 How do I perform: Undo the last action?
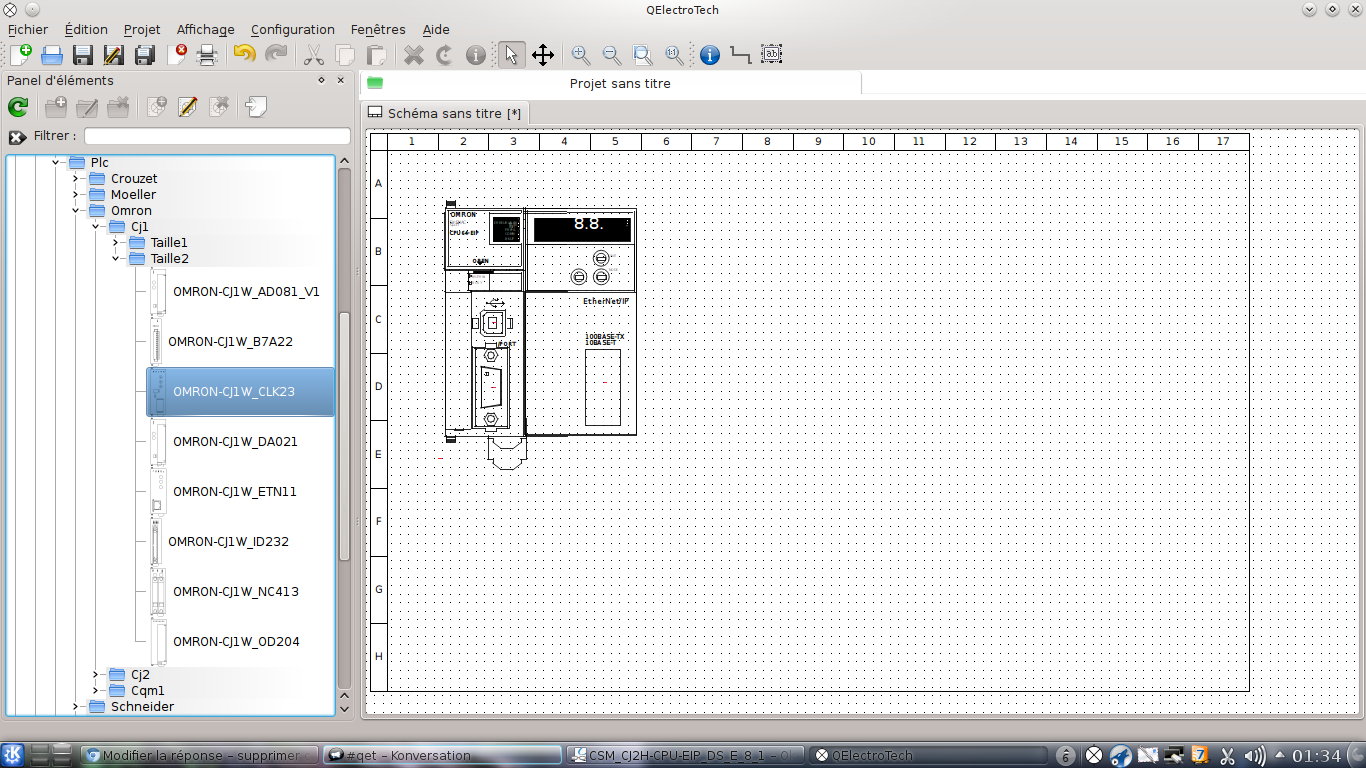tap(244, 55)
